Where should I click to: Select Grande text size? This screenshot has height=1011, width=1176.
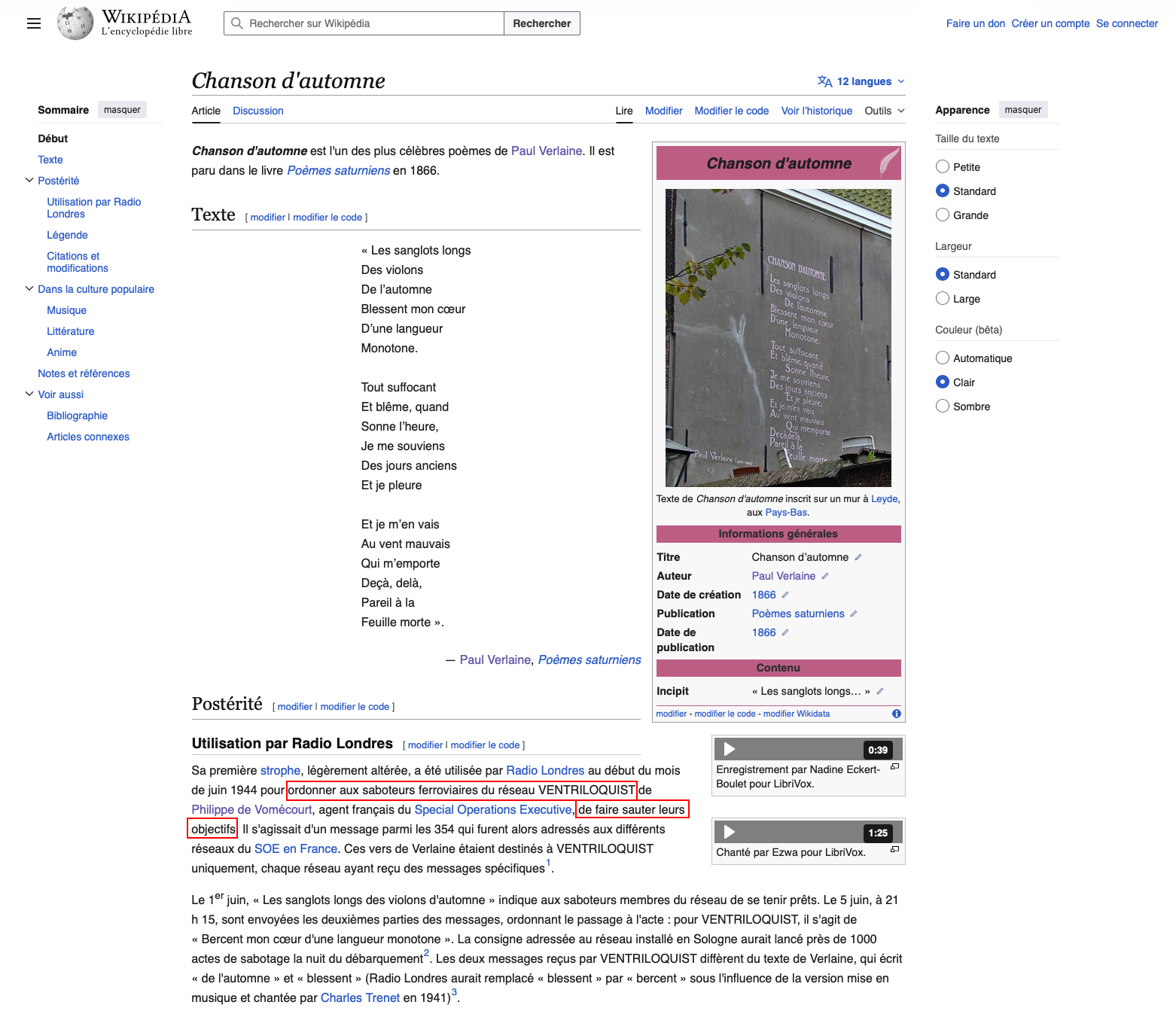(x=943, y=215)
